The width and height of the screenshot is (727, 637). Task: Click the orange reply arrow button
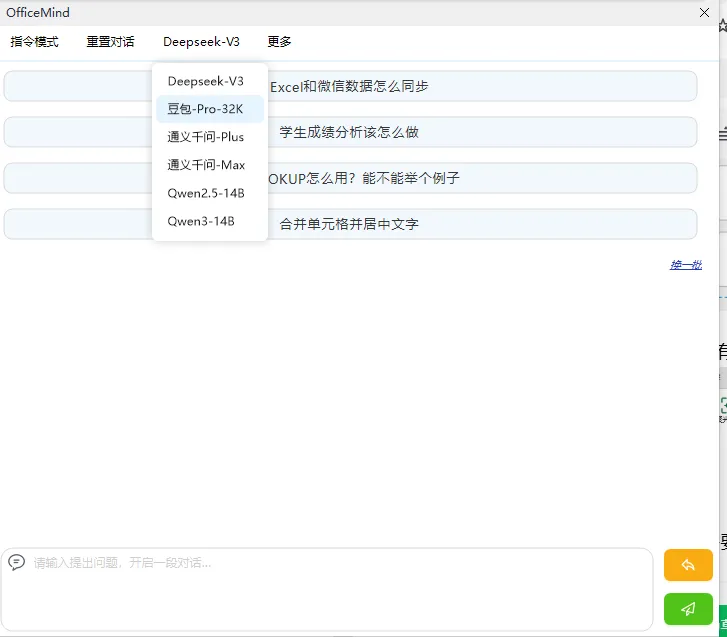(688, 565)
